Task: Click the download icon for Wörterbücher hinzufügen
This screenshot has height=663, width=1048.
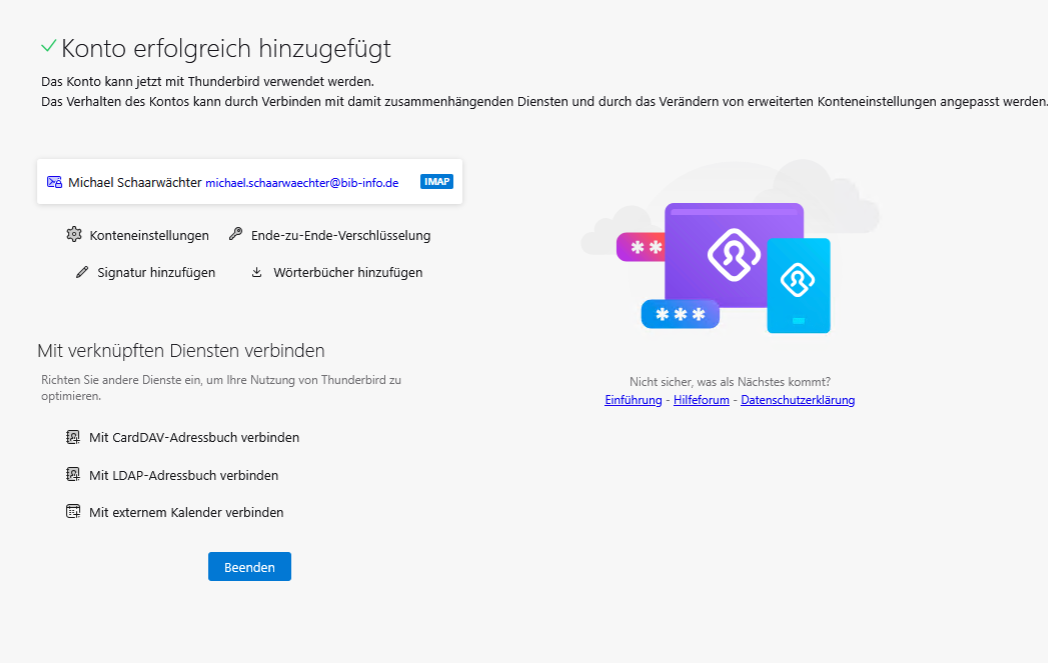Action: (x=257, y=272)
